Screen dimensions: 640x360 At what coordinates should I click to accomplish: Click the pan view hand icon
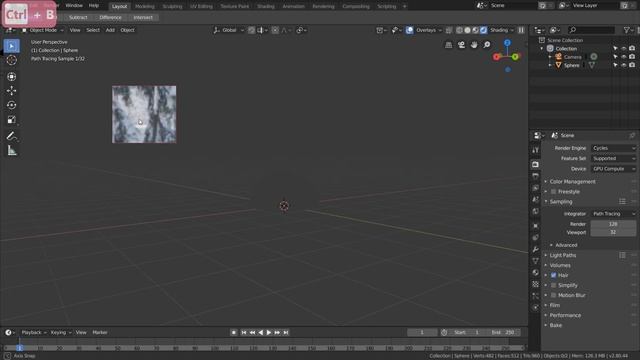tap(474, 45)
